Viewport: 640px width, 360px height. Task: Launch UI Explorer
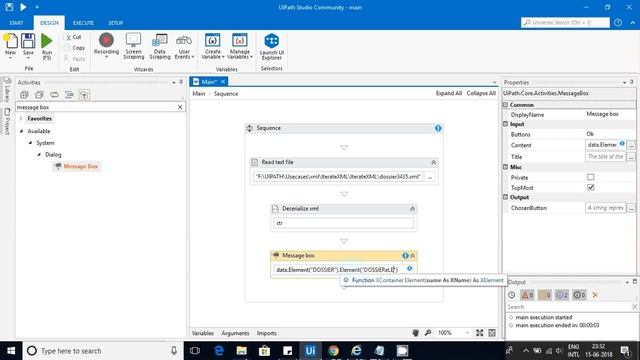click(x=271, y=47)
